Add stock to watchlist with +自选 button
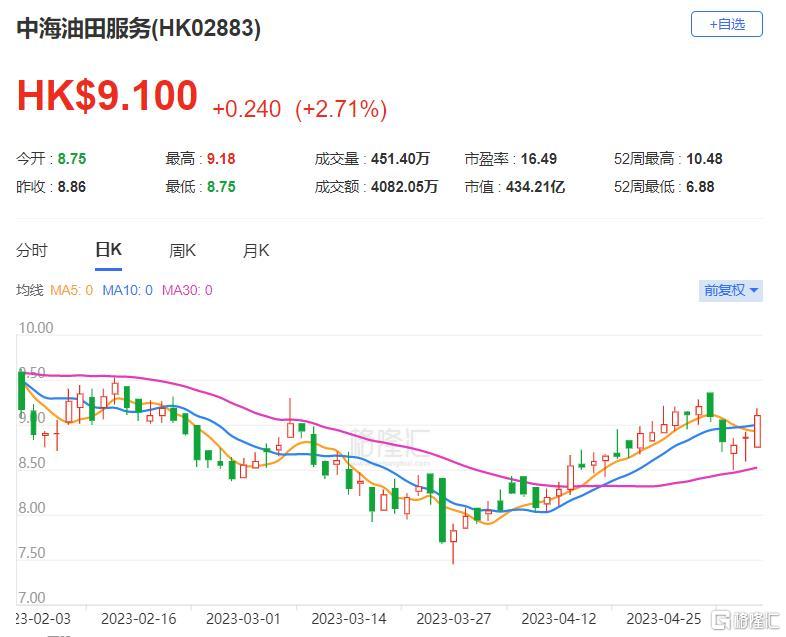Image resolution: width=786 pixels, height=637 pixels. pos(726,24)
